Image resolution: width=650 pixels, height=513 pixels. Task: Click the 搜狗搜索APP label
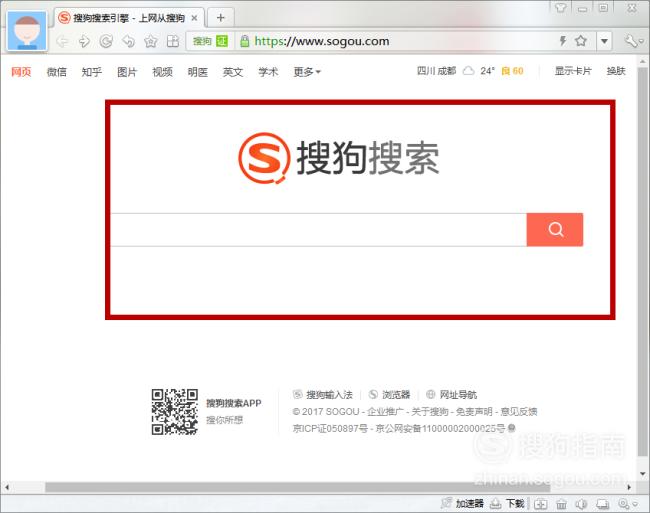(x=234, y=403)
